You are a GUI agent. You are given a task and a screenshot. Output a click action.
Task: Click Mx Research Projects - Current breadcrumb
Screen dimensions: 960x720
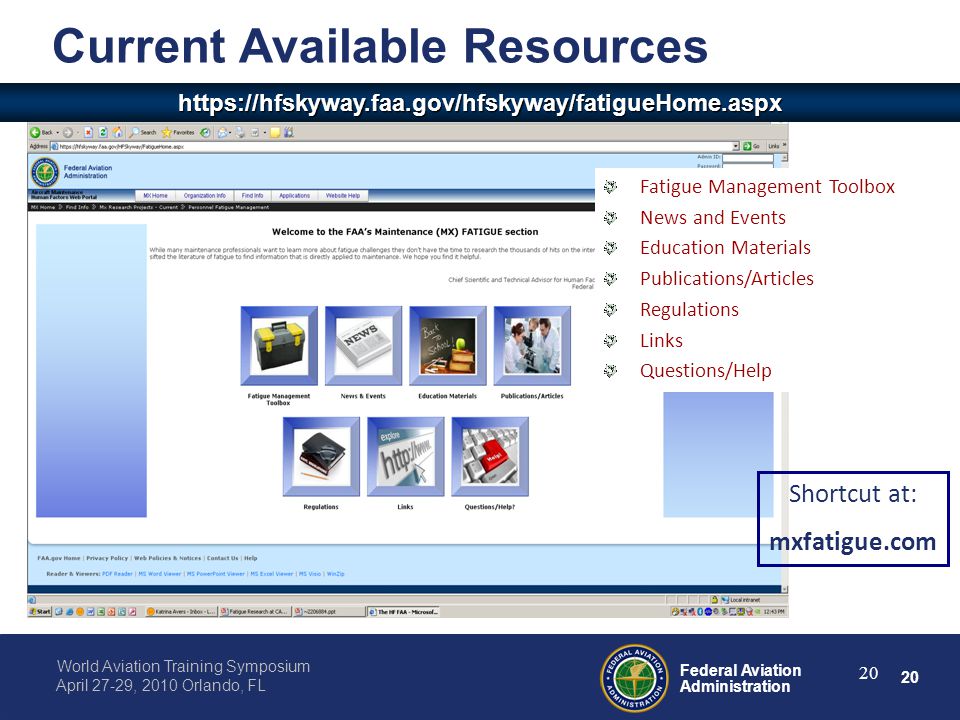138,207
